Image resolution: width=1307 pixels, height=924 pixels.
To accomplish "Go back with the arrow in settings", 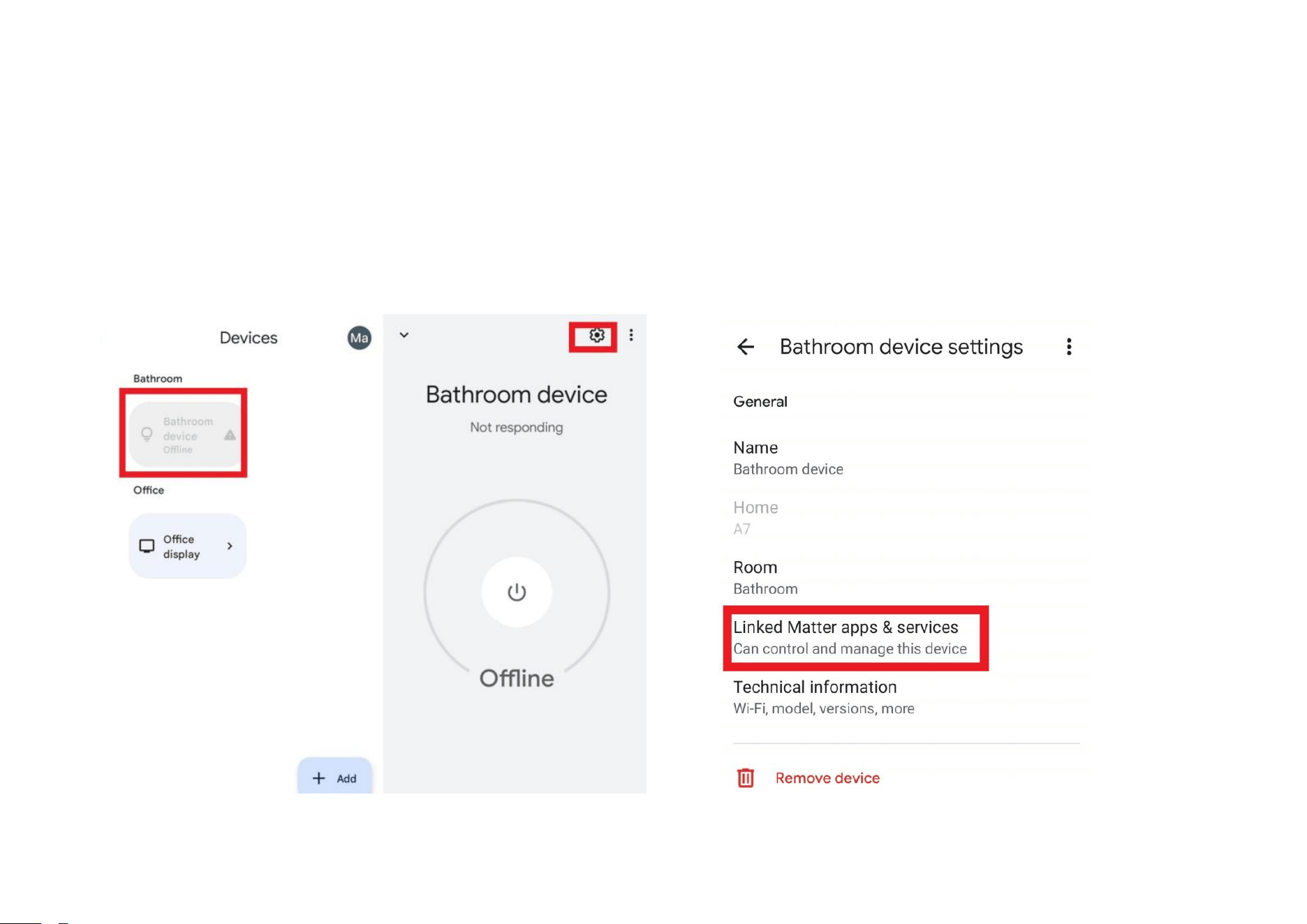I will point(746,347).
